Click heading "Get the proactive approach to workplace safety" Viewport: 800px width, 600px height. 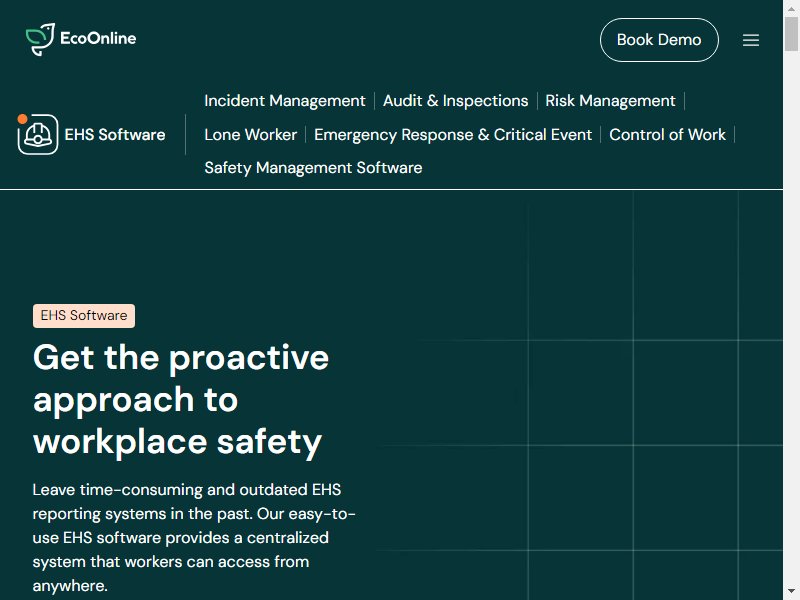181,399
